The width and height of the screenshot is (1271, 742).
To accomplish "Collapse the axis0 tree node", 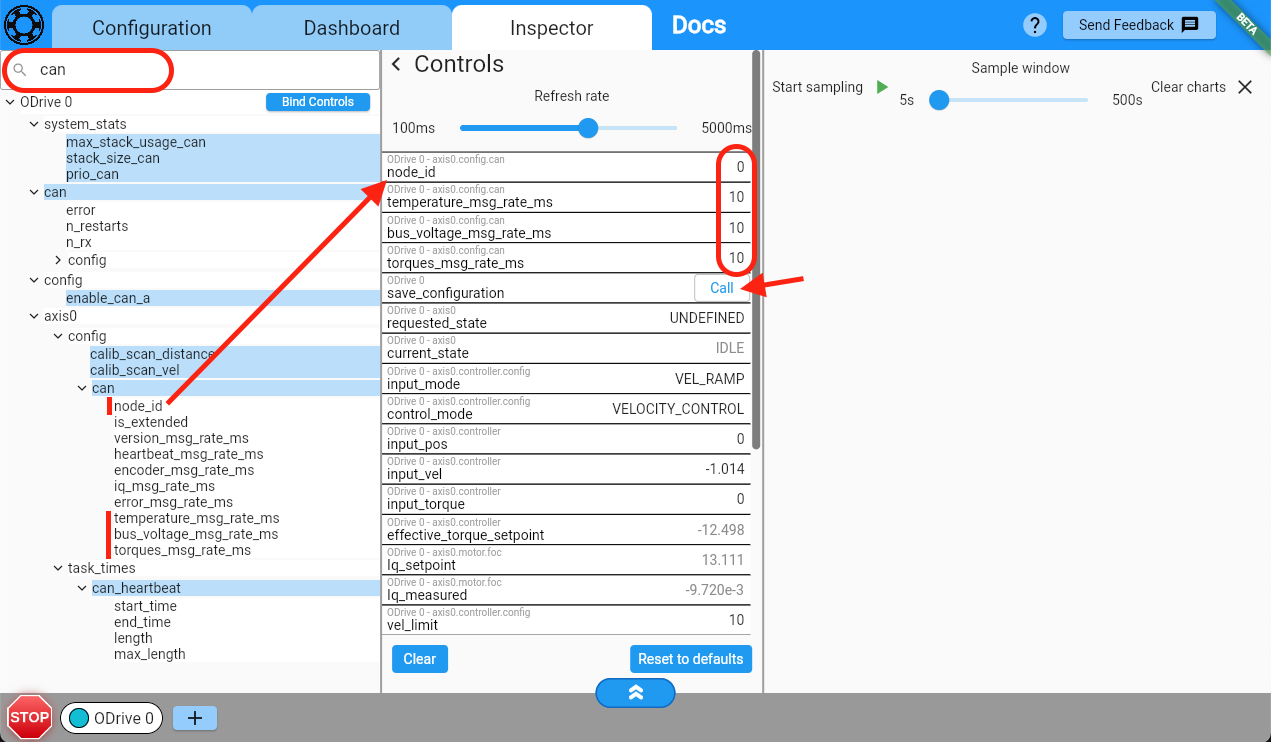I will point(34,316).
